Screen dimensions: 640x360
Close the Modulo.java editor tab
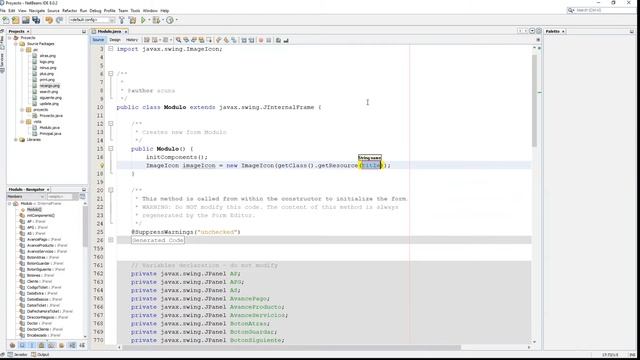(126, 31)
